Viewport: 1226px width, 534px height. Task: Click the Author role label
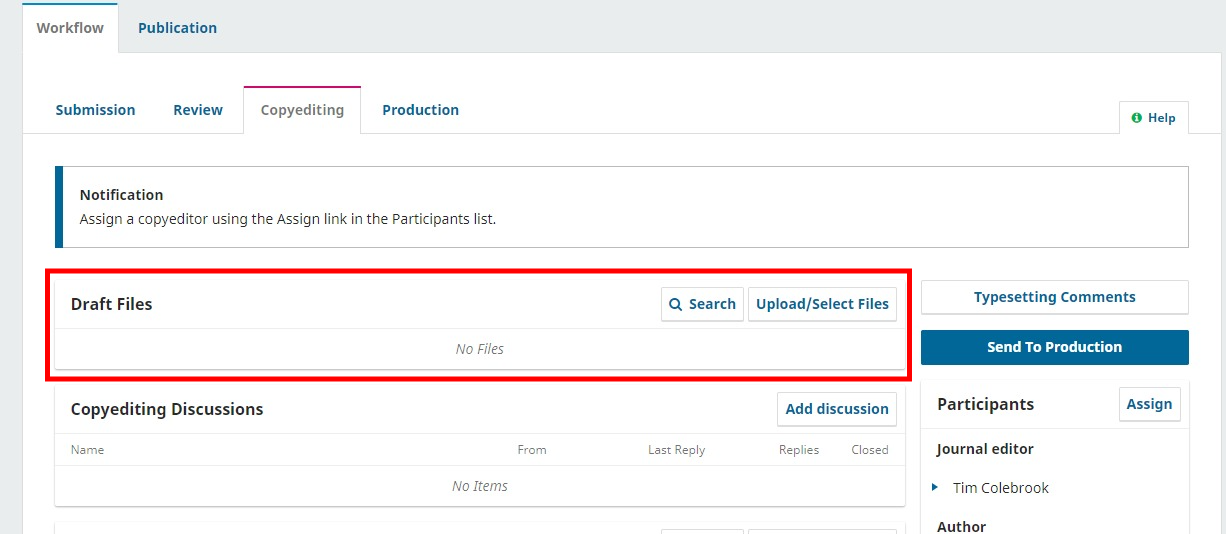(961, 526)
